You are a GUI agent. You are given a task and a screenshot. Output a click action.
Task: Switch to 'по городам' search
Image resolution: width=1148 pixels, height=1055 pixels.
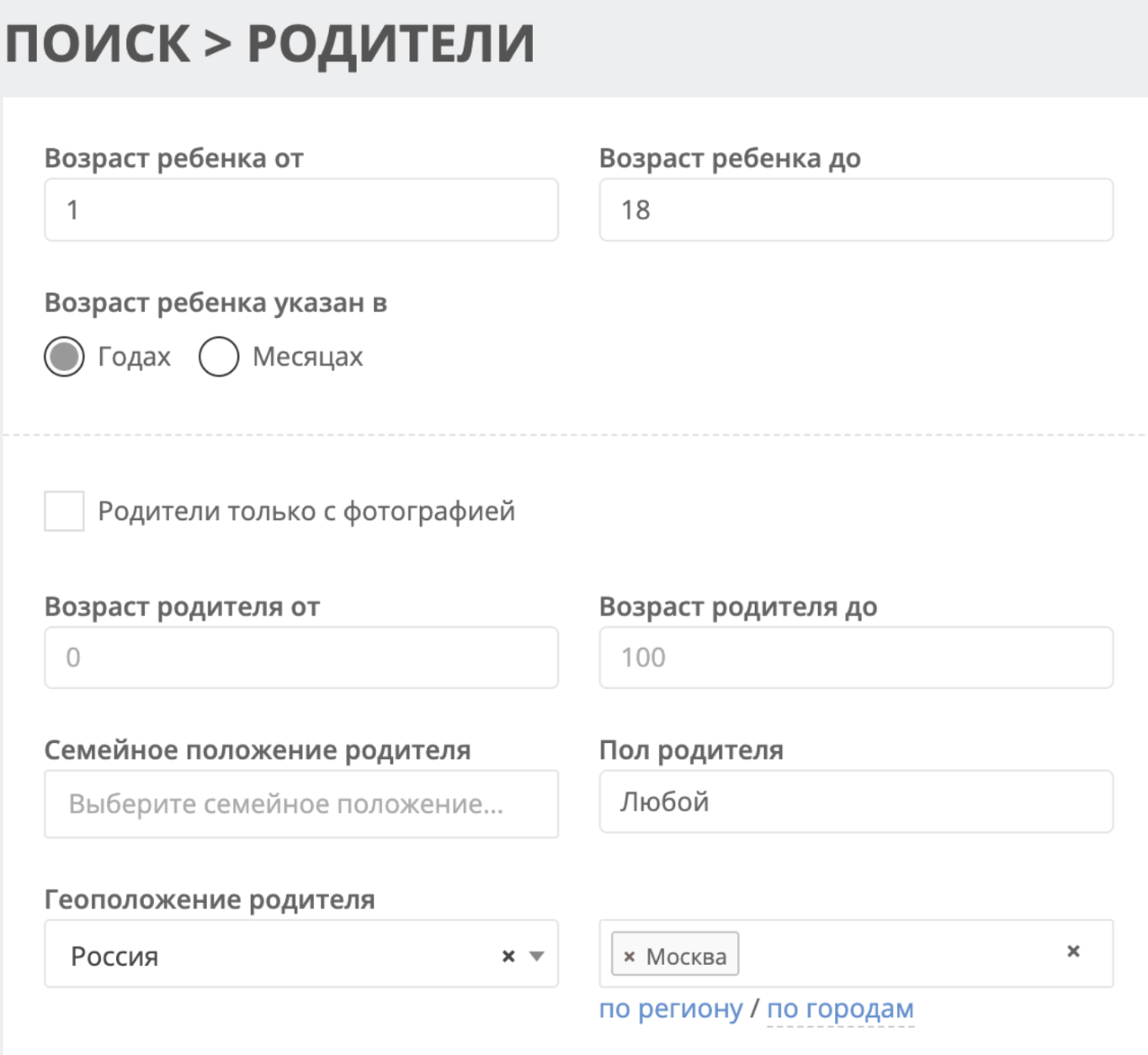click(840, 1008)
